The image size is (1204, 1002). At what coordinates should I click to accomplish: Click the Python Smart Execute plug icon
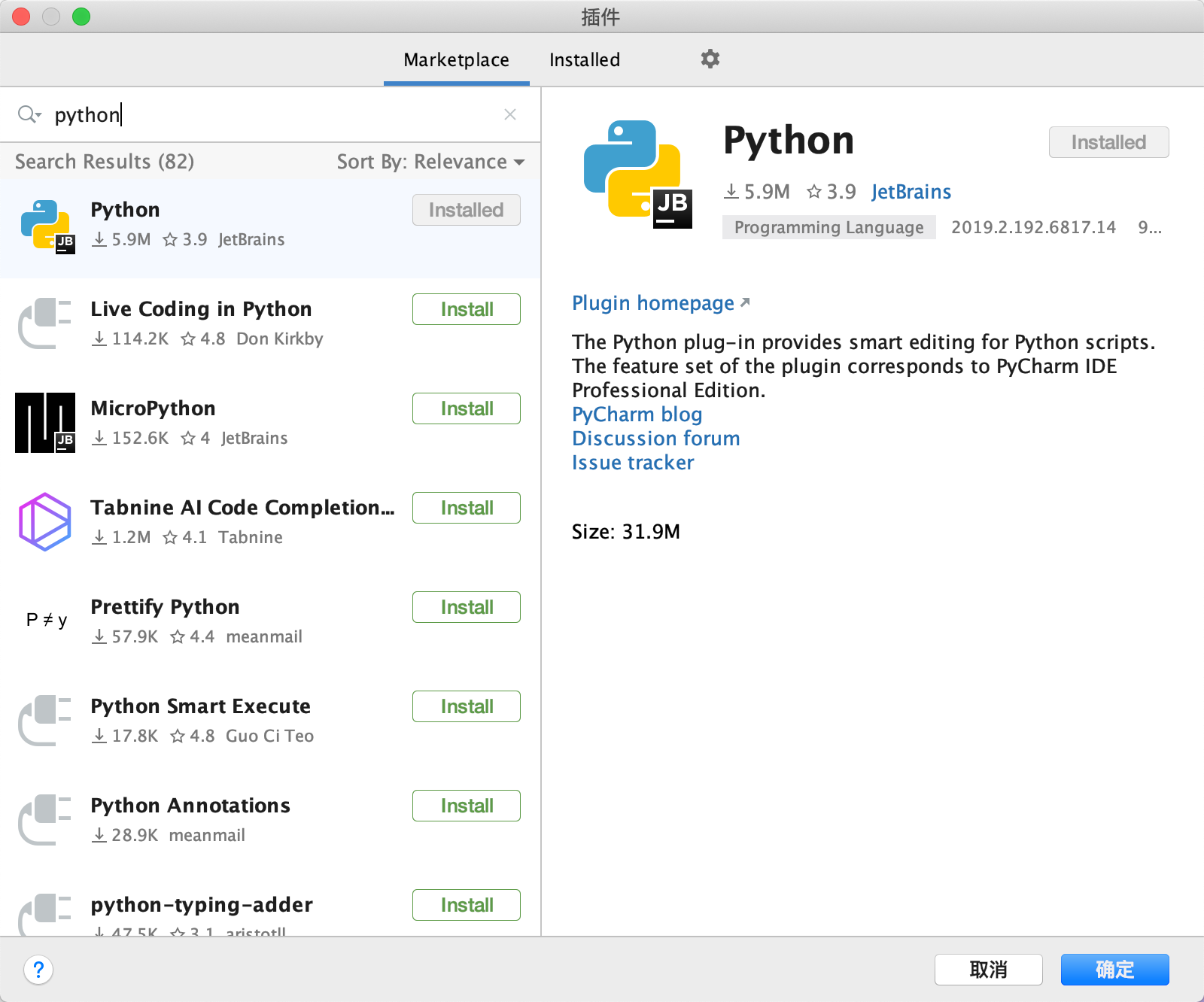tap(45, 721)
